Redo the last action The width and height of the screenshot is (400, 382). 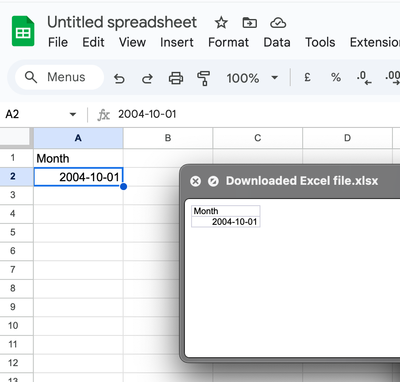pyautogui.click(x=147, y=78)
